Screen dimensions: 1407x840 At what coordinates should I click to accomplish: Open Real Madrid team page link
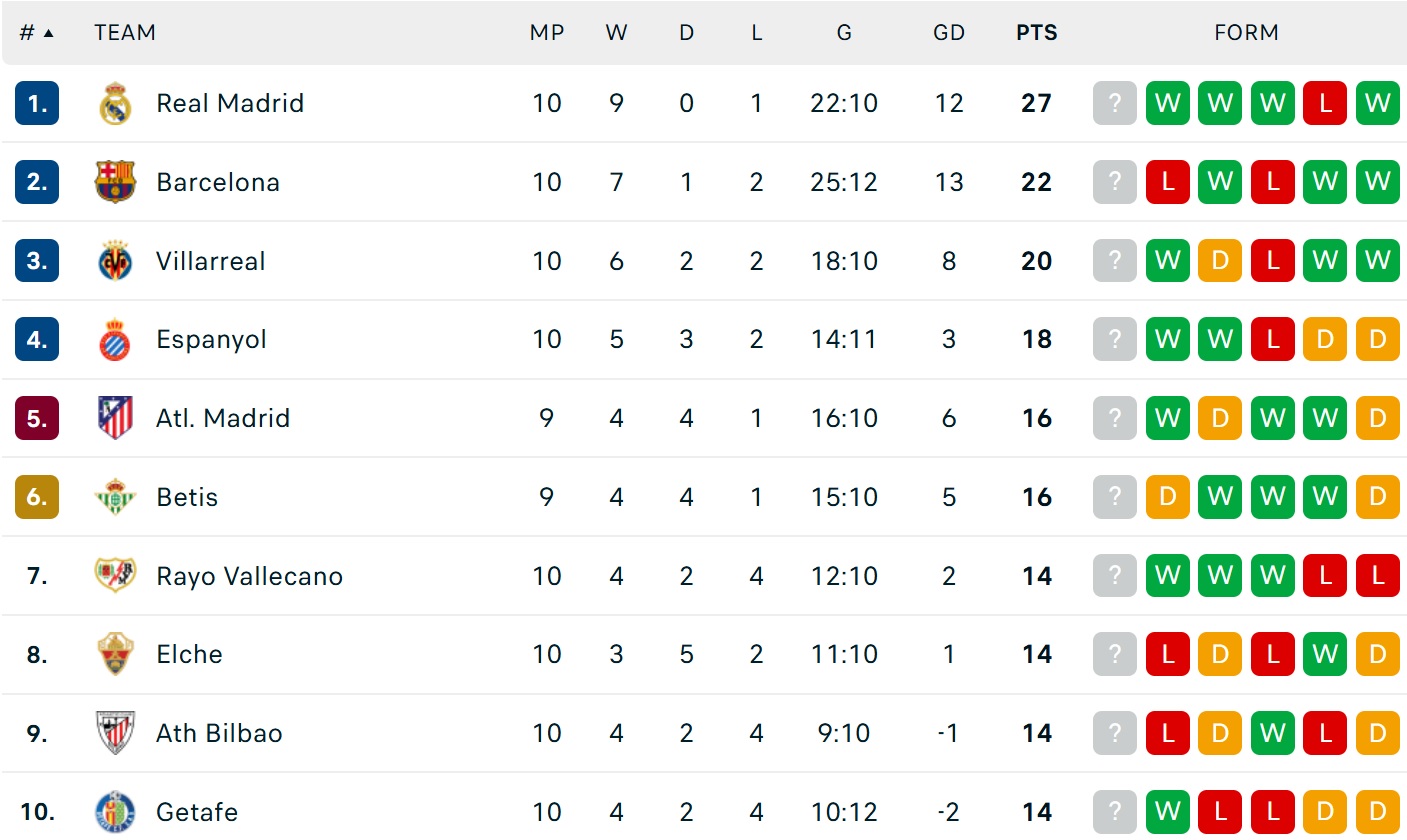pos(230,104)
